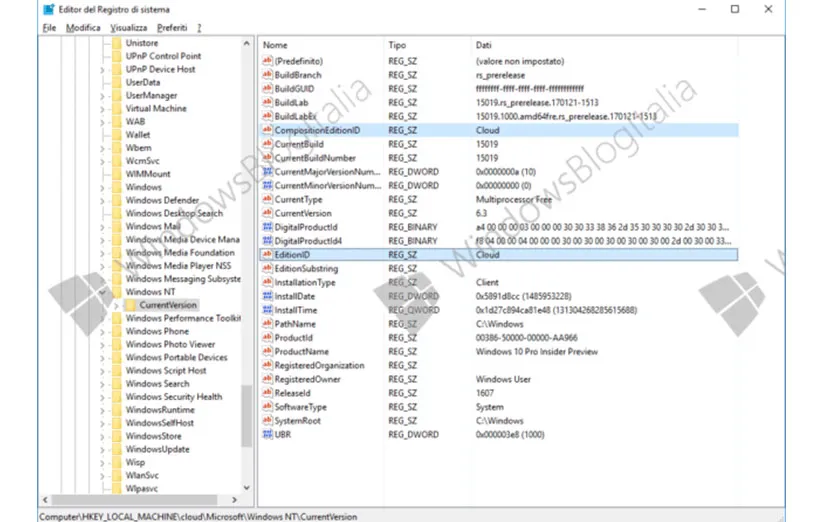Click the folder icon of Wallet key
Image resolution: width=822 pixels, height=522 pixels.
click(x=116, y=135)
